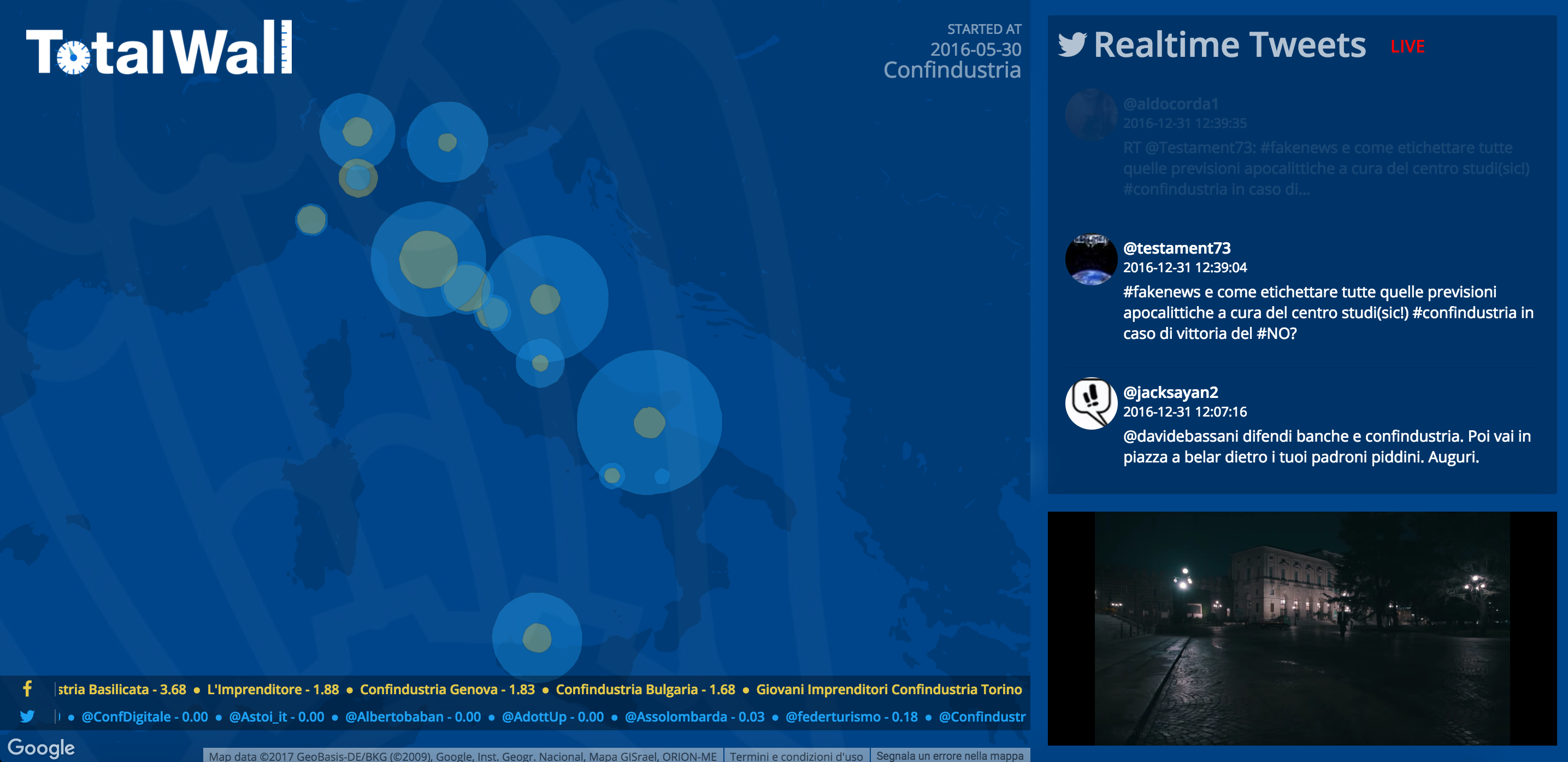Open the @aldocorda1 username

pos(1170,103)
